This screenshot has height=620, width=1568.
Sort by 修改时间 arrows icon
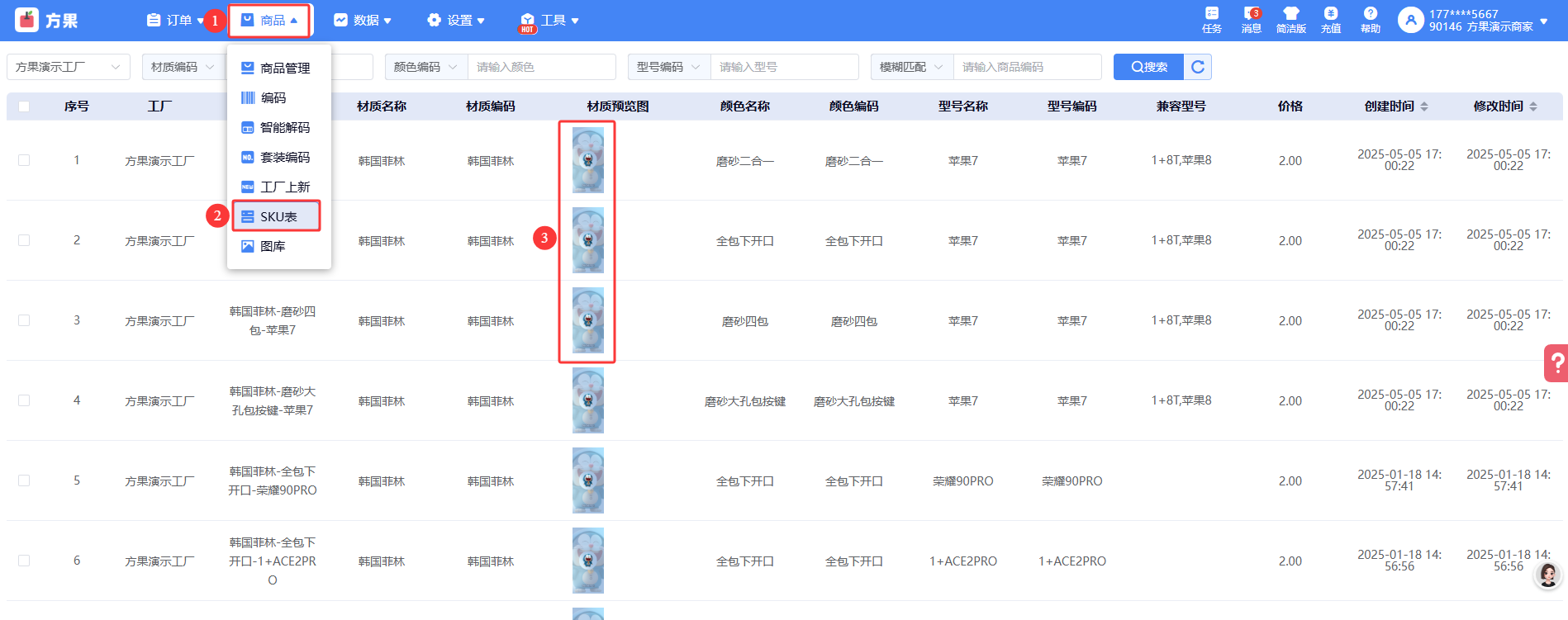[x=1533, y=106]
